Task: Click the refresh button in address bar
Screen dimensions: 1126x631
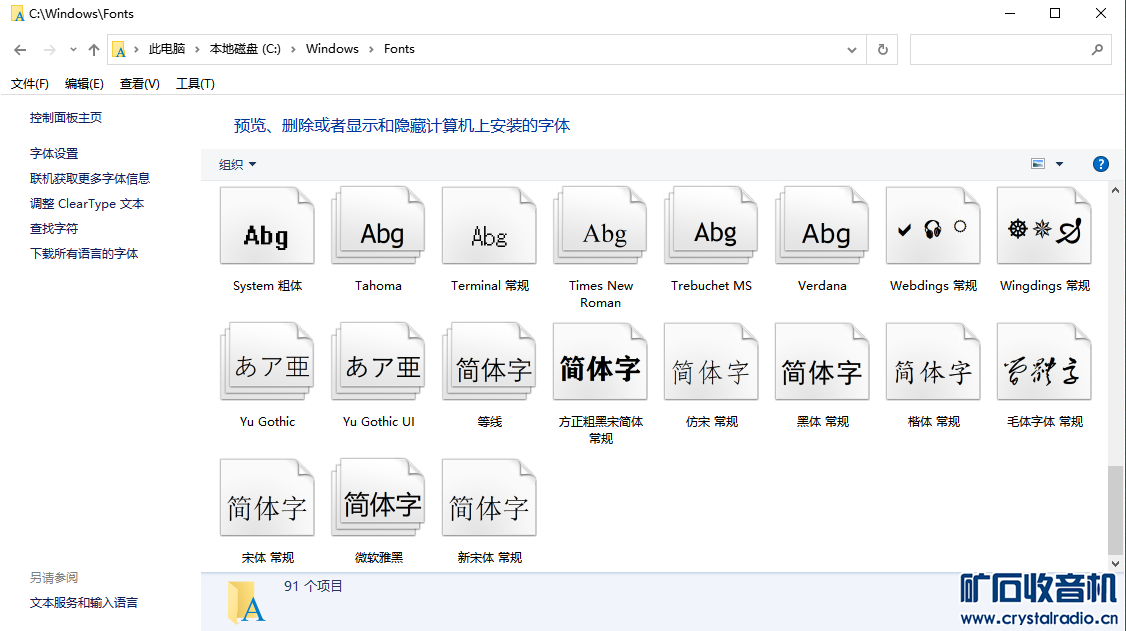Action: 883,49
